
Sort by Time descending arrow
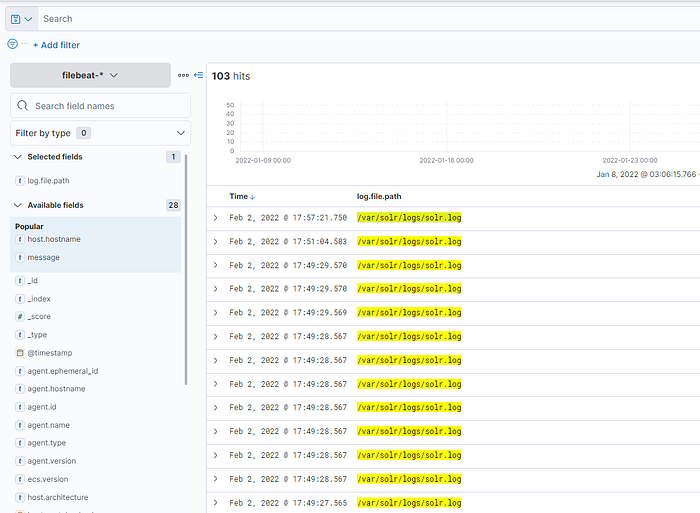pos(253,197)
